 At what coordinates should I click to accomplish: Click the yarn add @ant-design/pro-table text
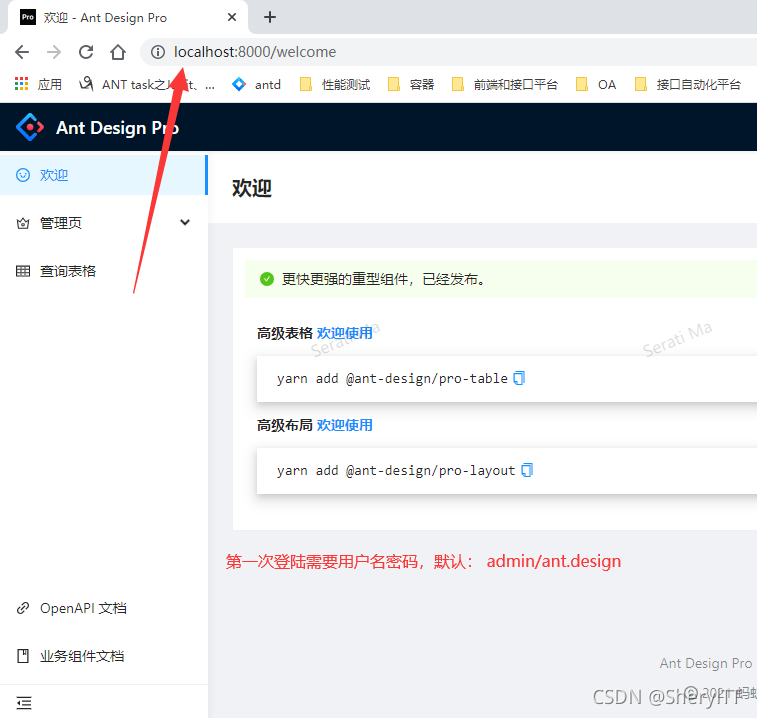392,379
